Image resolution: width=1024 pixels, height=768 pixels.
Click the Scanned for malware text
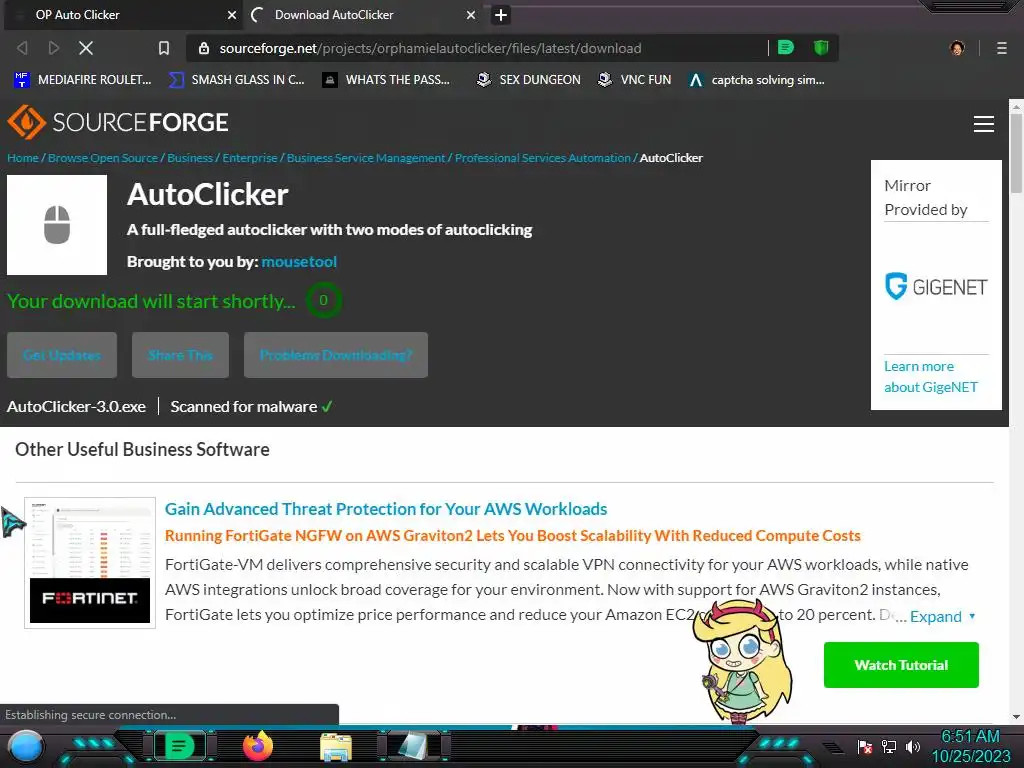pyautogui.click(x=244, y=406)
